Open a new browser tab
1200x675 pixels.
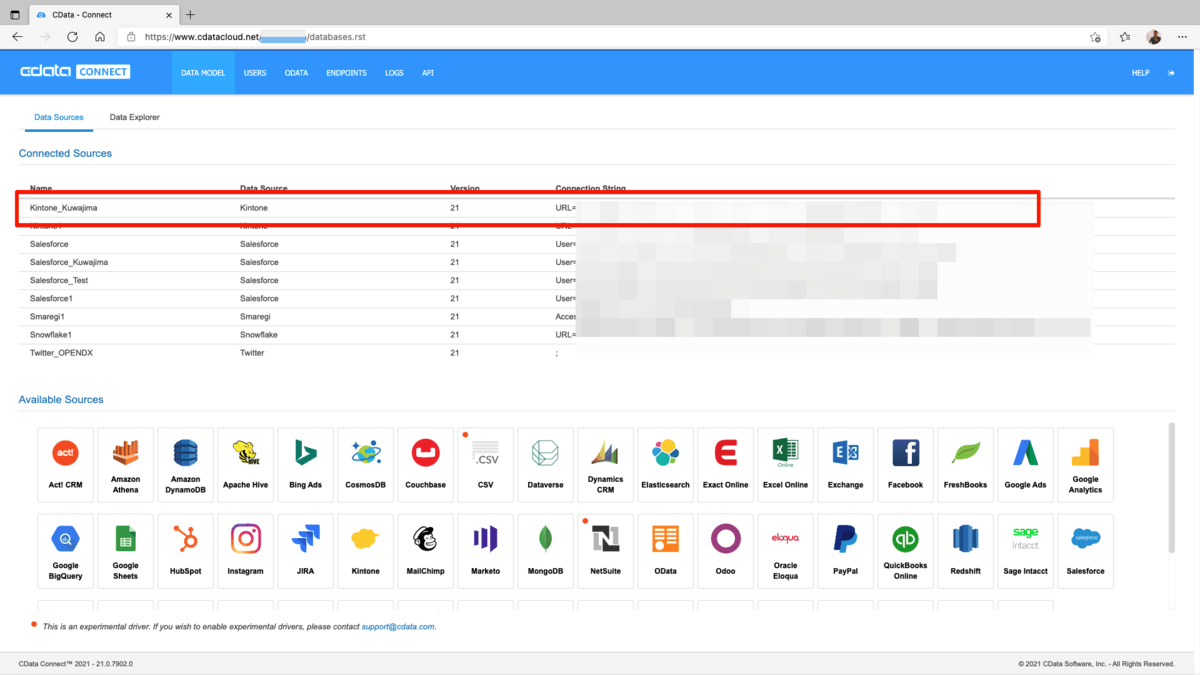pos(190,14)
